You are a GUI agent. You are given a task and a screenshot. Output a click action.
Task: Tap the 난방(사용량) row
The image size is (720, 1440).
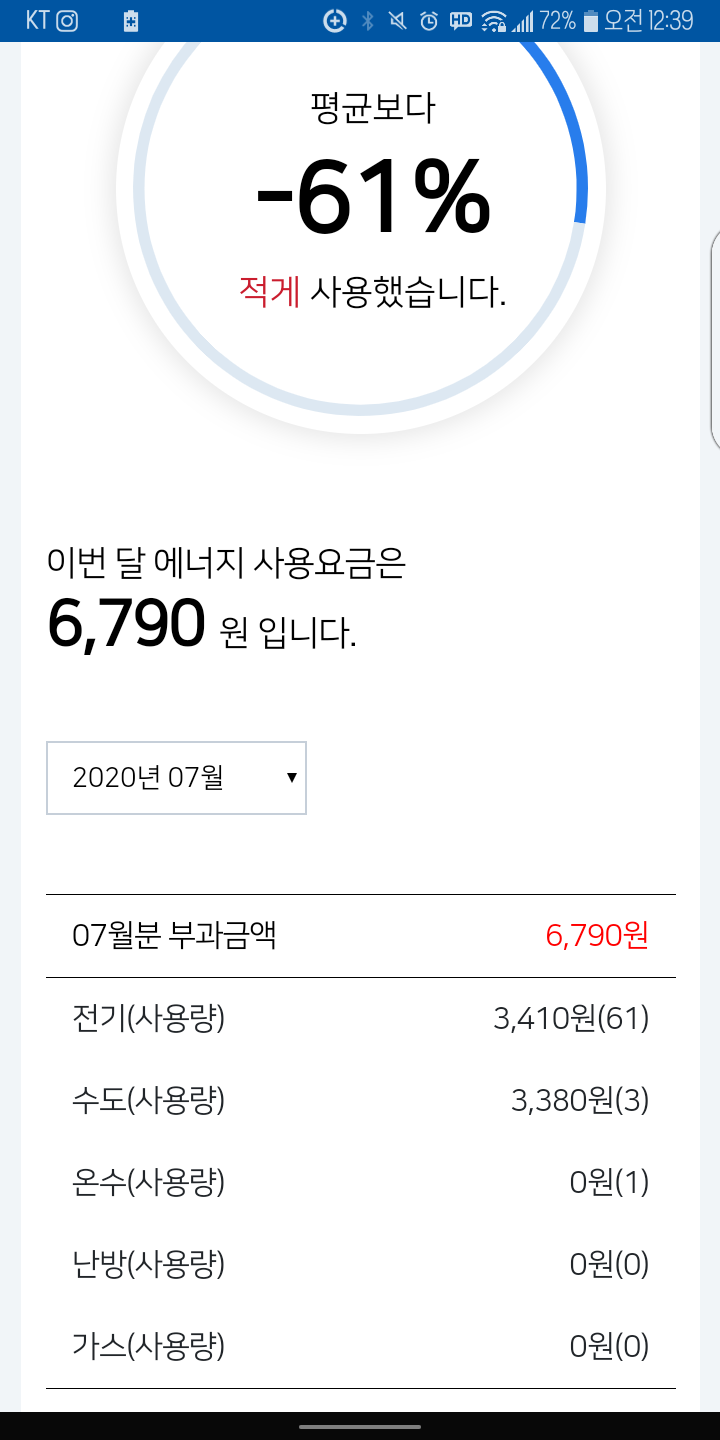point(360,1265)
